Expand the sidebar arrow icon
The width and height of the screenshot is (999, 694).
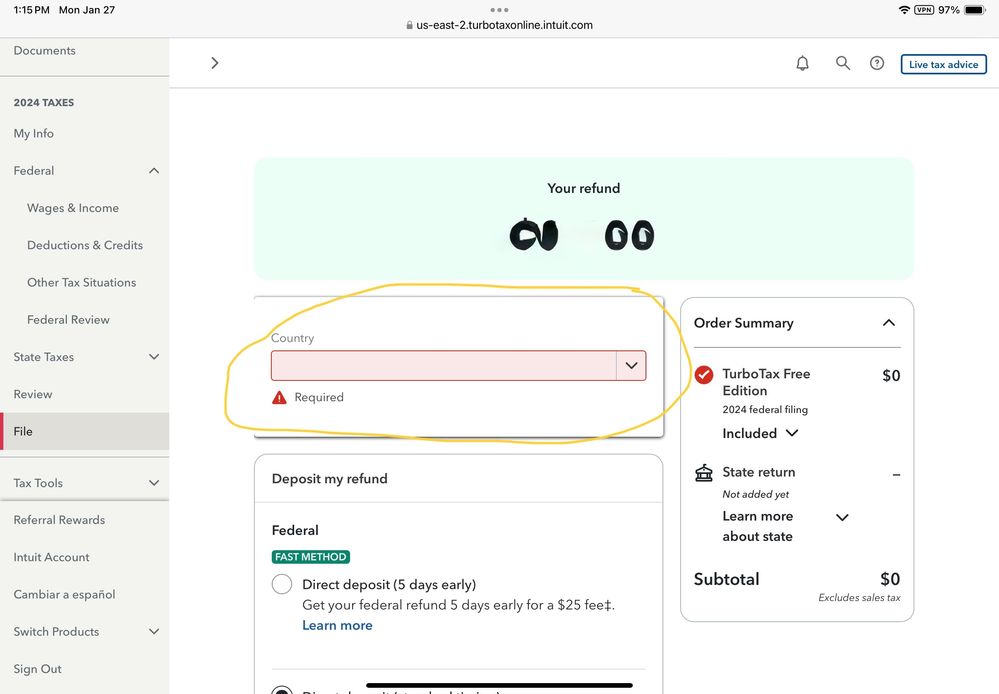[x=215, y=63]
